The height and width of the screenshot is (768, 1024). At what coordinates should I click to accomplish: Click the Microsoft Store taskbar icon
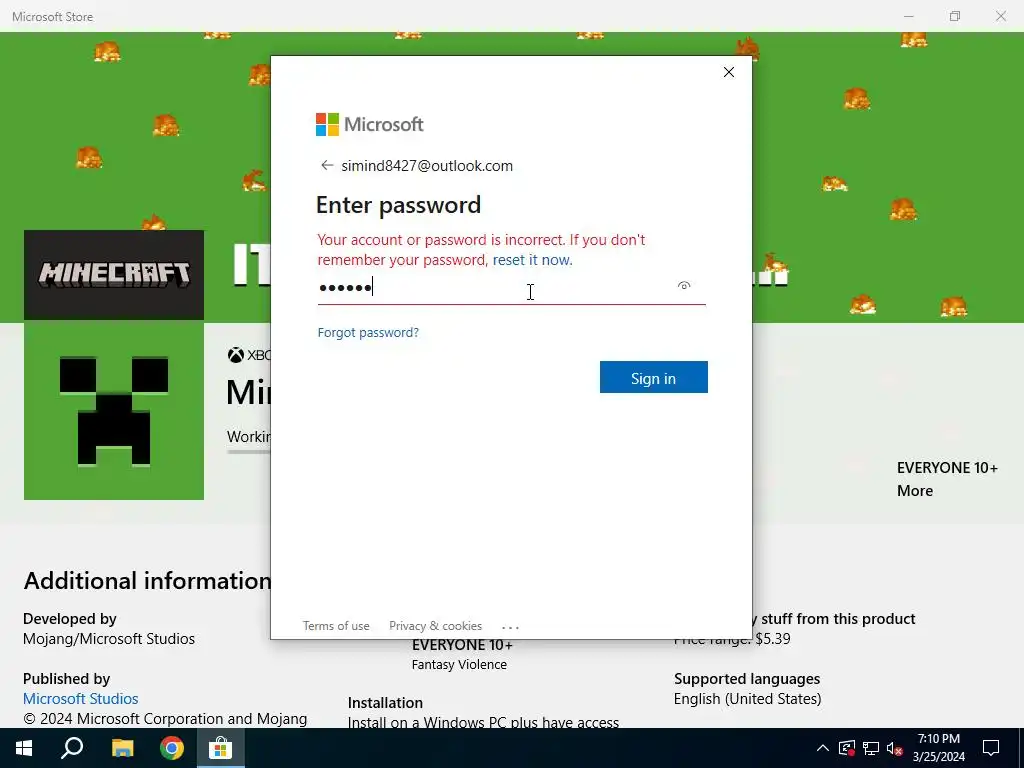[x=221, y=748]
